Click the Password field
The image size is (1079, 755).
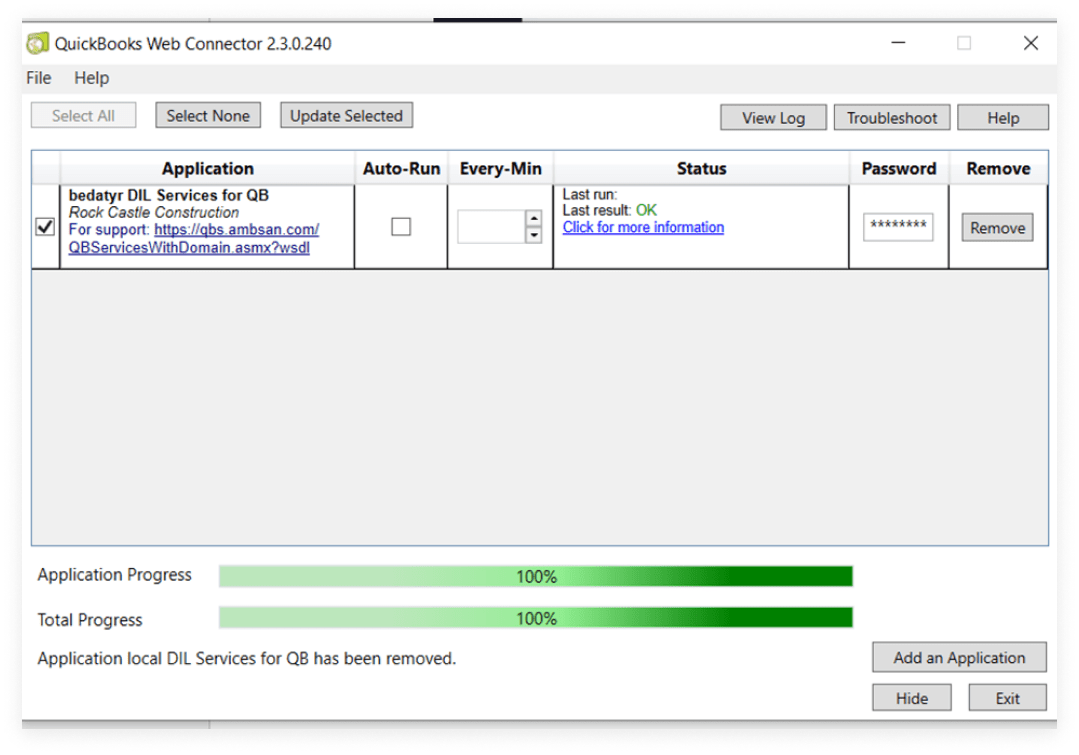pyautogui.click(x=898, y=226)
